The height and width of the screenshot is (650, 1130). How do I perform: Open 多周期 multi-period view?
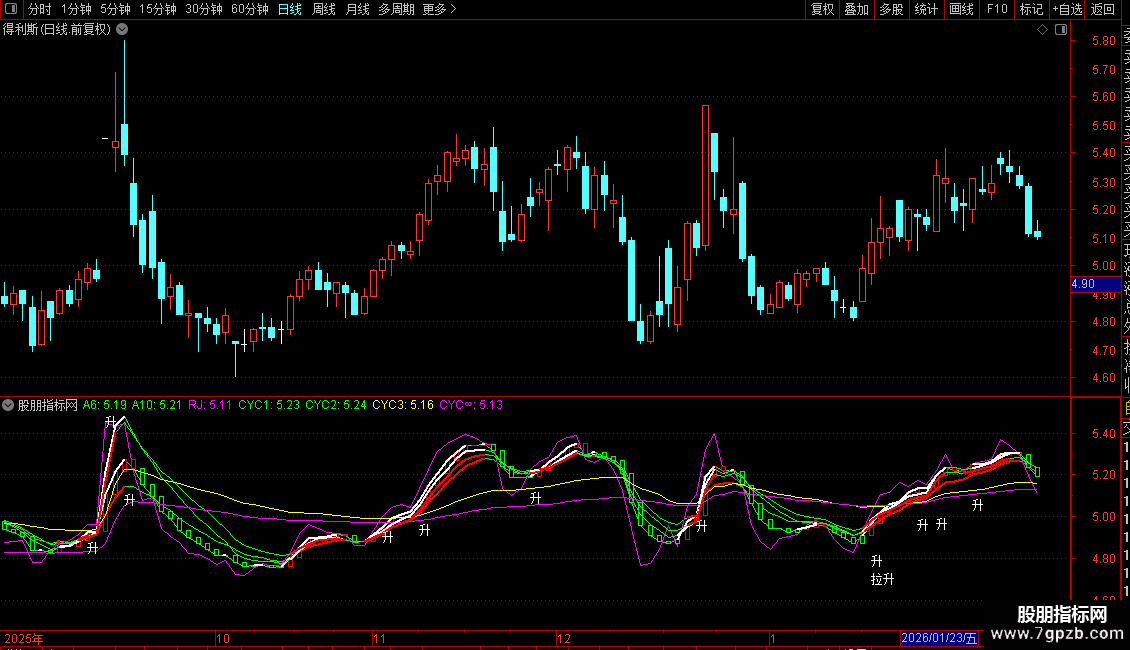(x=396, y=9)
